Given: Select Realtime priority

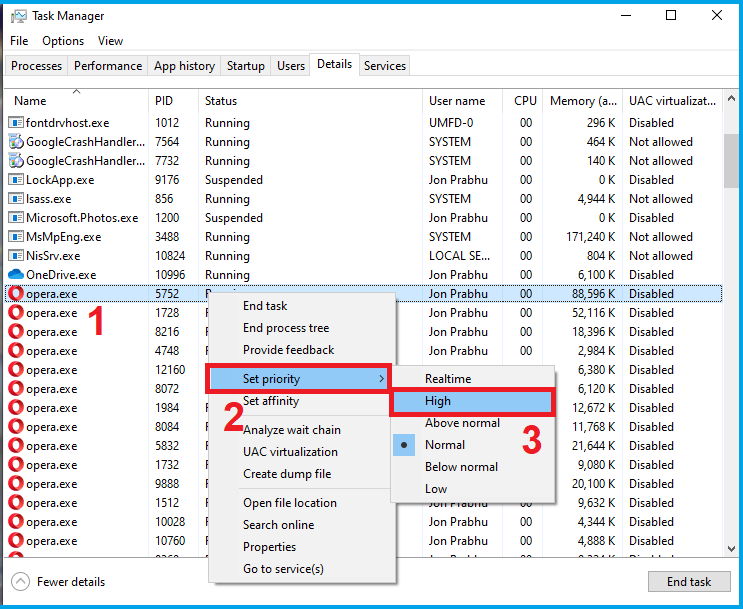Looking at the screenshot, I should (x=472, y=379).
